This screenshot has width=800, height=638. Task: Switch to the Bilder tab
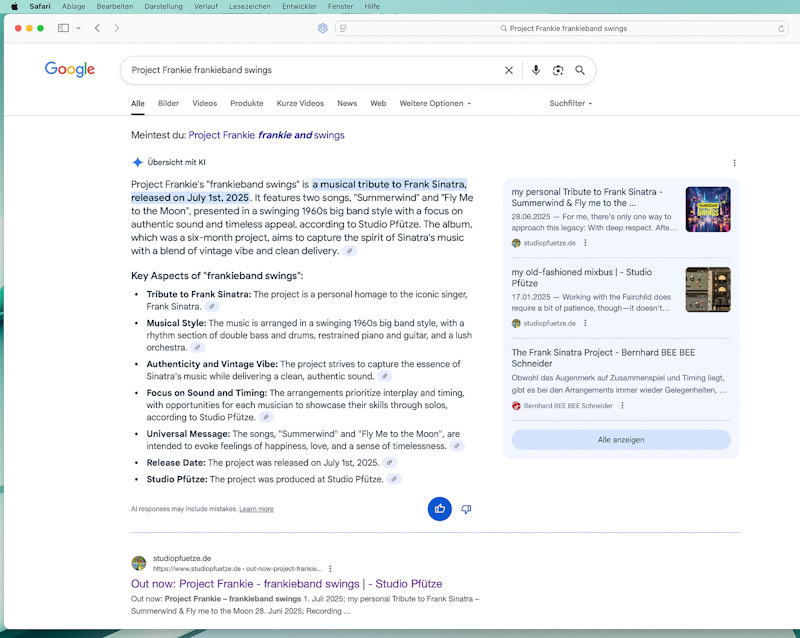[x=168, y=103]
